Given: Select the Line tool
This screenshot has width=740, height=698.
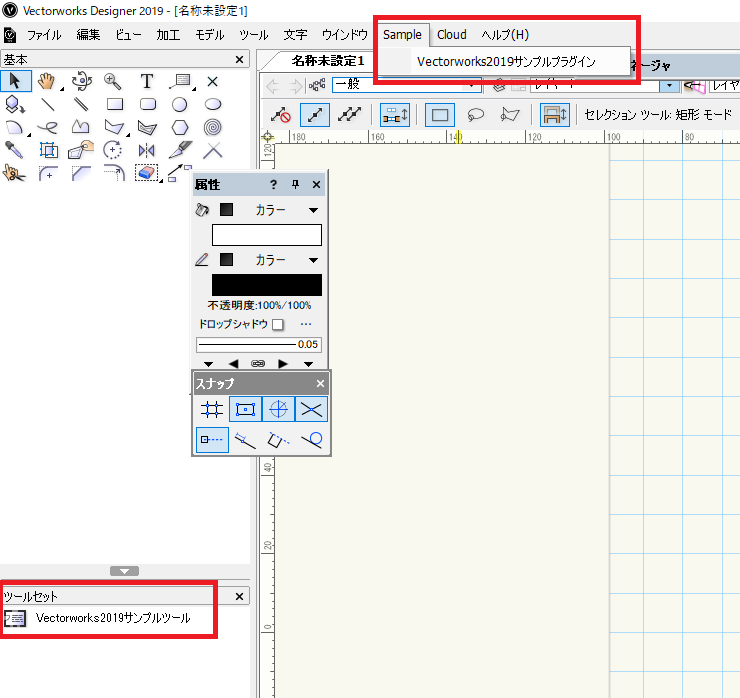Looking at the screenshot, I should pos(48,104).
